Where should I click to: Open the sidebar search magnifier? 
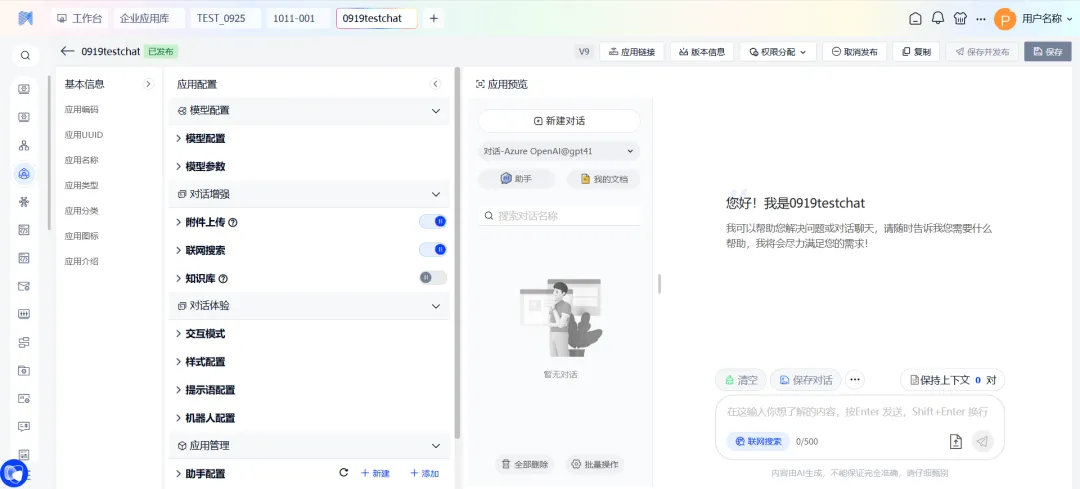click(x=25, y=56)
